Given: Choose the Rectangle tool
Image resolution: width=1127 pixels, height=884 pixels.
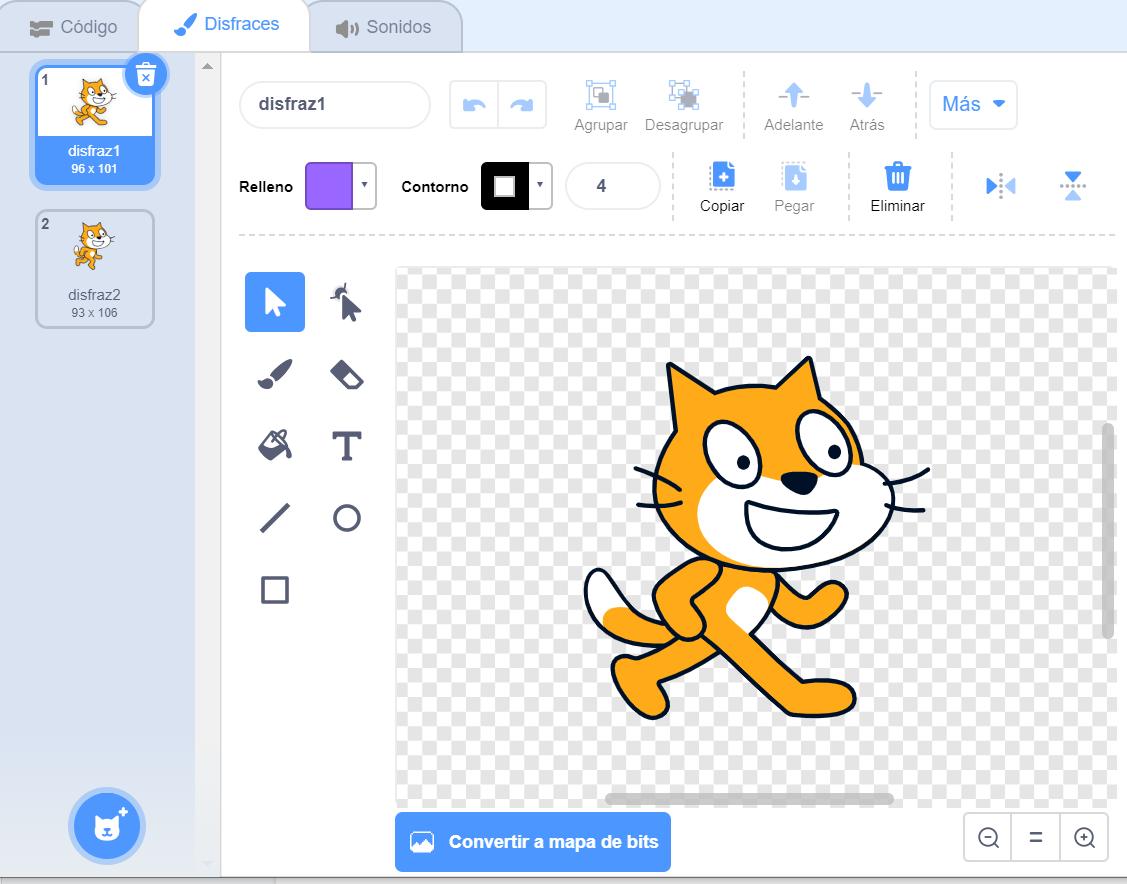Looking at the screenshot, I should click(275, 590).
